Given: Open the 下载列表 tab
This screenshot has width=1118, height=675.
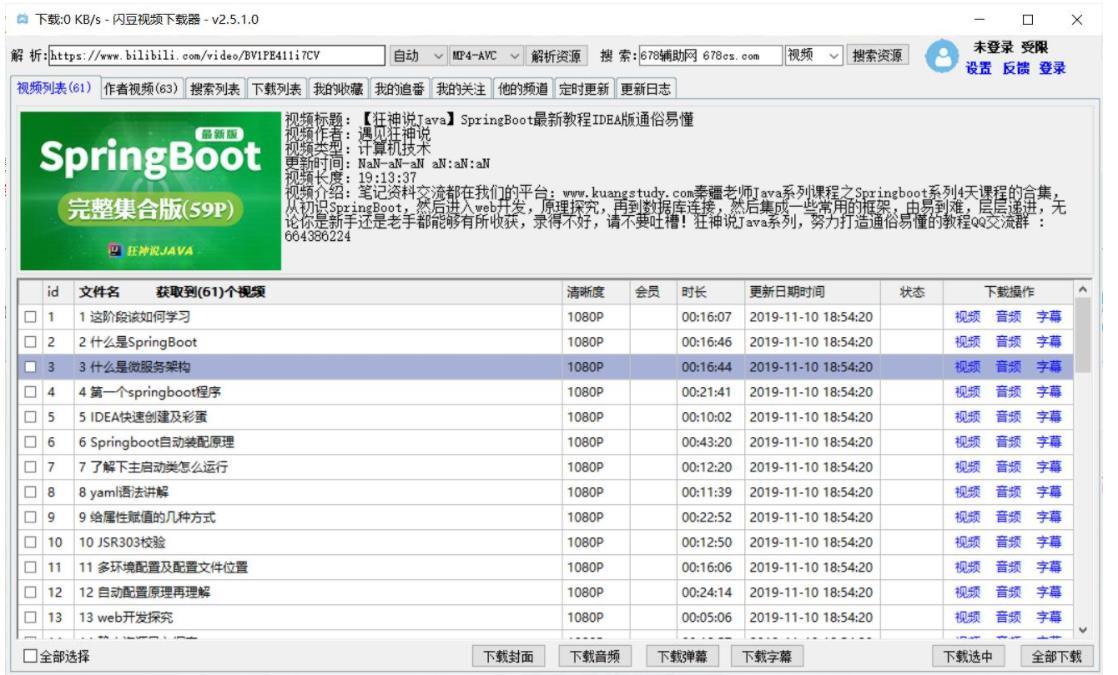Looking at the screenshot, I should tap(275, 89).
